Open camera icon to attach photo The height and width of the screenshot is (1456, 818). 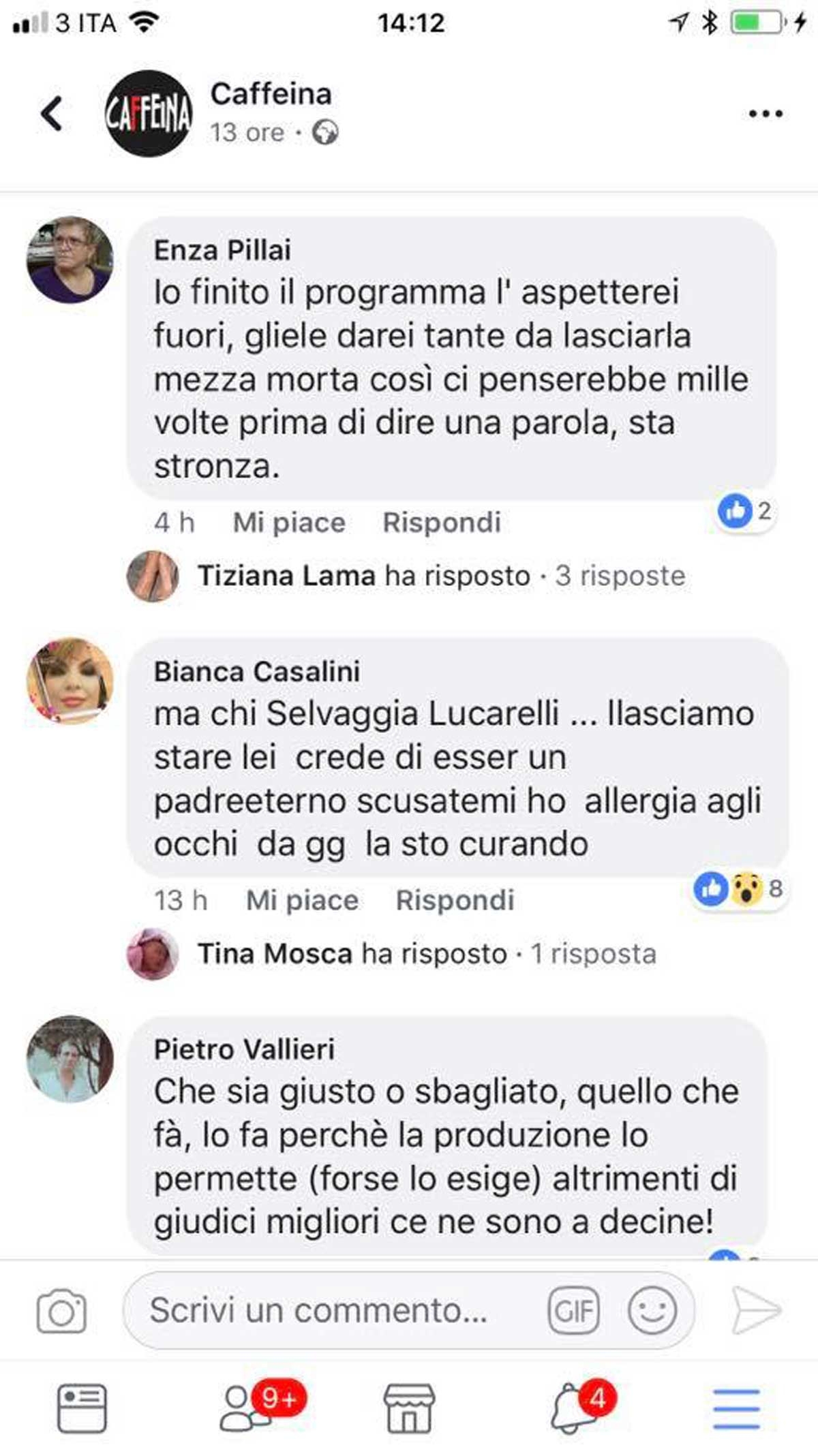[61, 1310]
